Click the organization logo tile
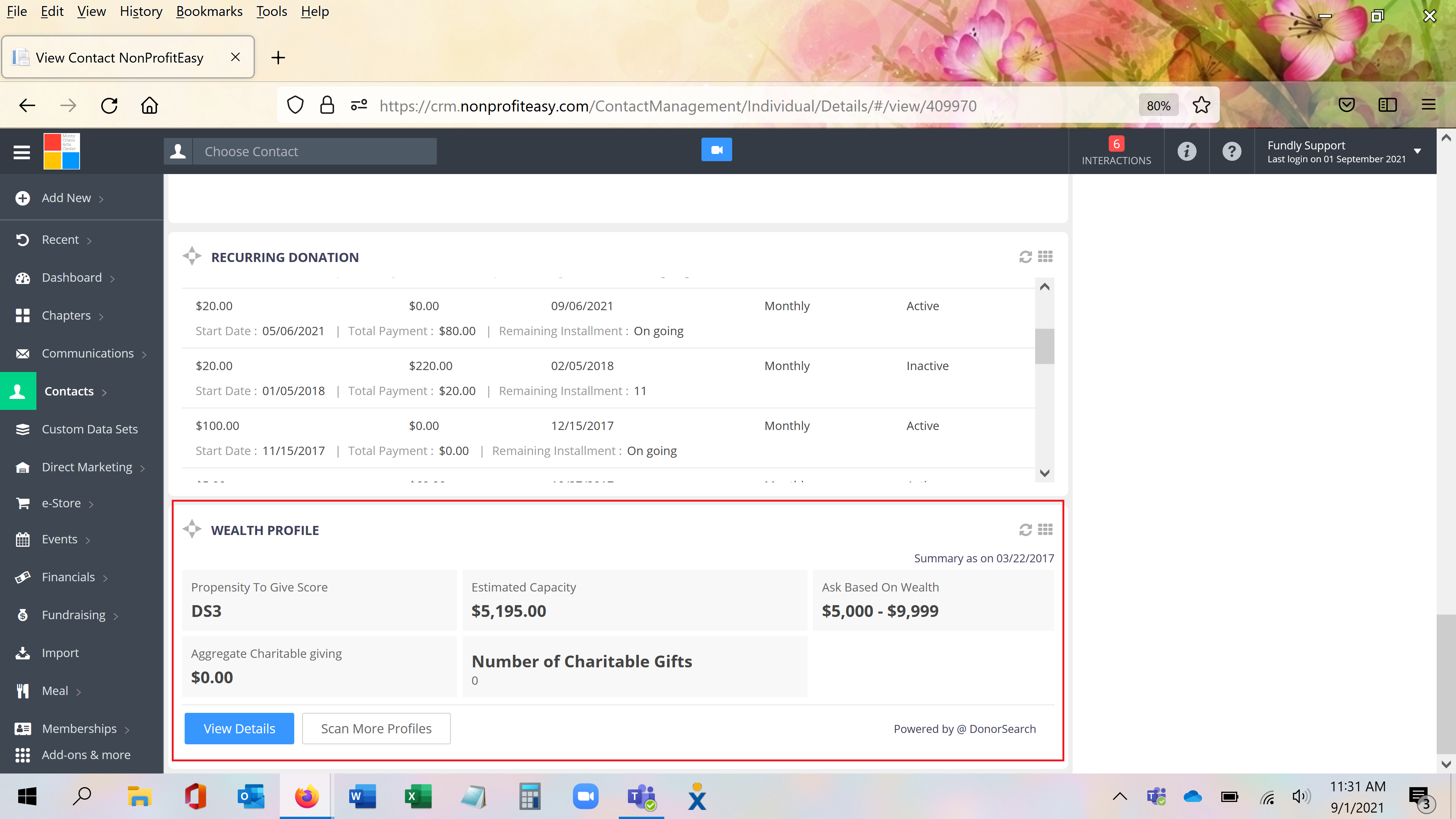The height and width of the screenshot is (819, 1456). [x=61, y=151]
